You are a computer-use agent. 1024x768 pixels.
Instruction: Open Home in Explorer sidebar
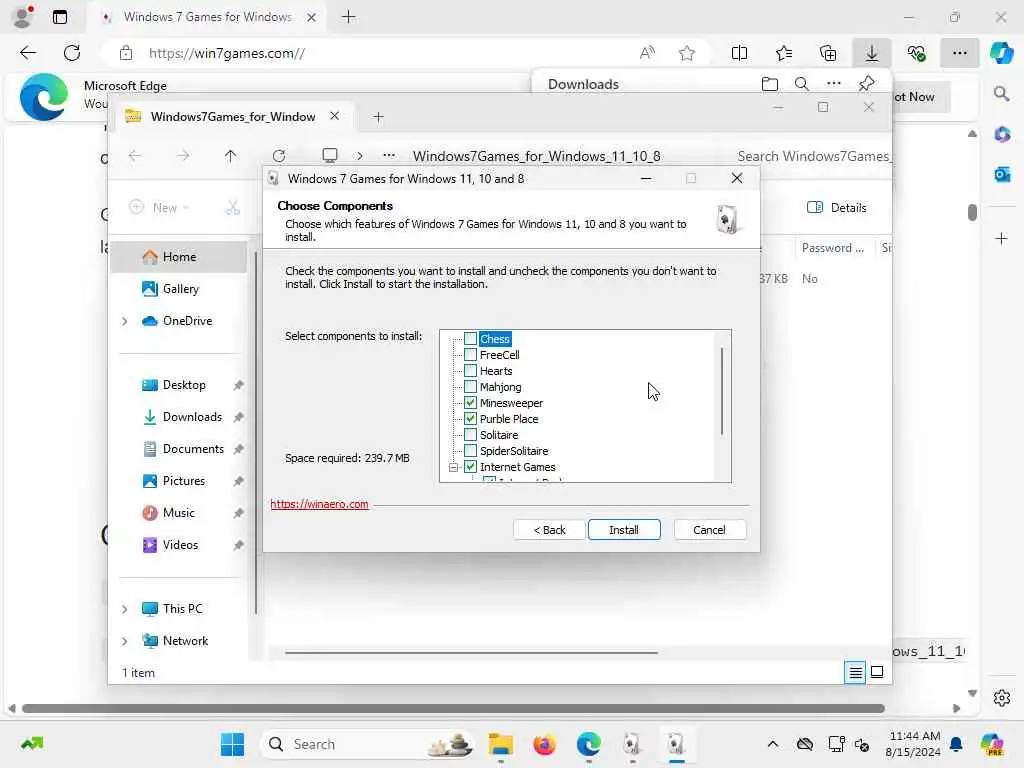click(x=178, y=257)
